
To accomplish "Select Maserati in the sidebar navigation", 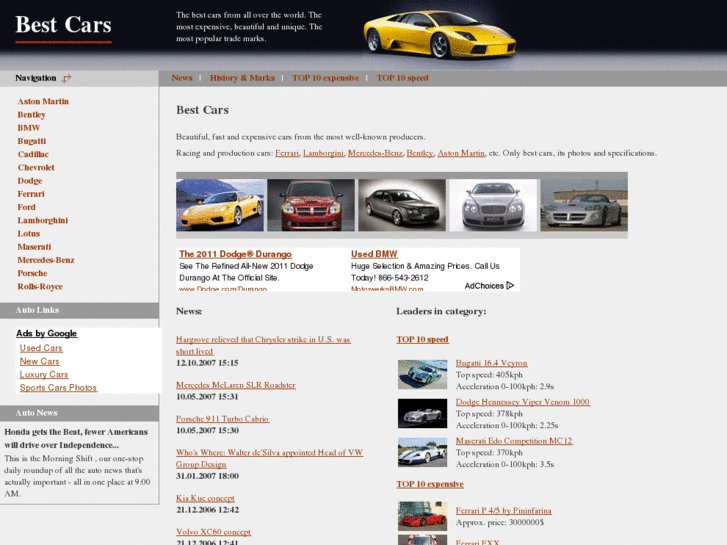I will (34, 247).
